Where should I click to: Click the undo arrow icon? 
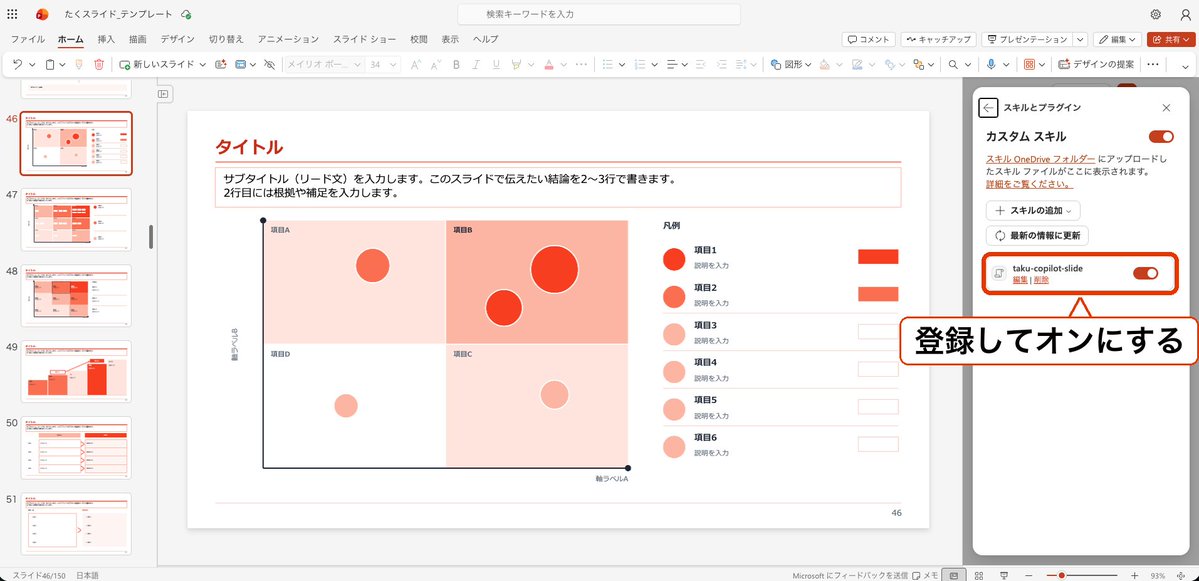pyautogui.click(x=18, y=65)
